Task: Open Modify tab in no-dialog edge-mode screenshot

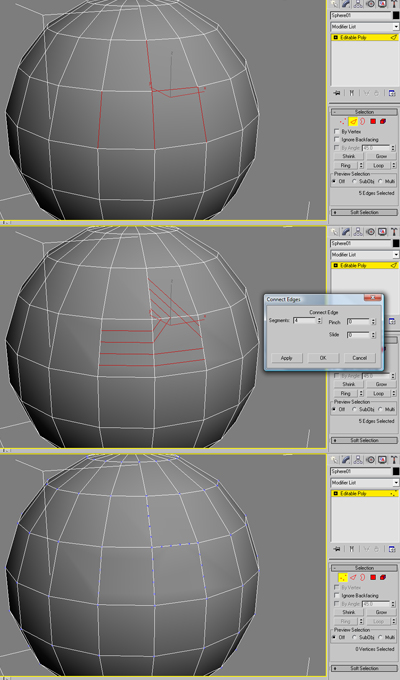Action: pos(346,4)
